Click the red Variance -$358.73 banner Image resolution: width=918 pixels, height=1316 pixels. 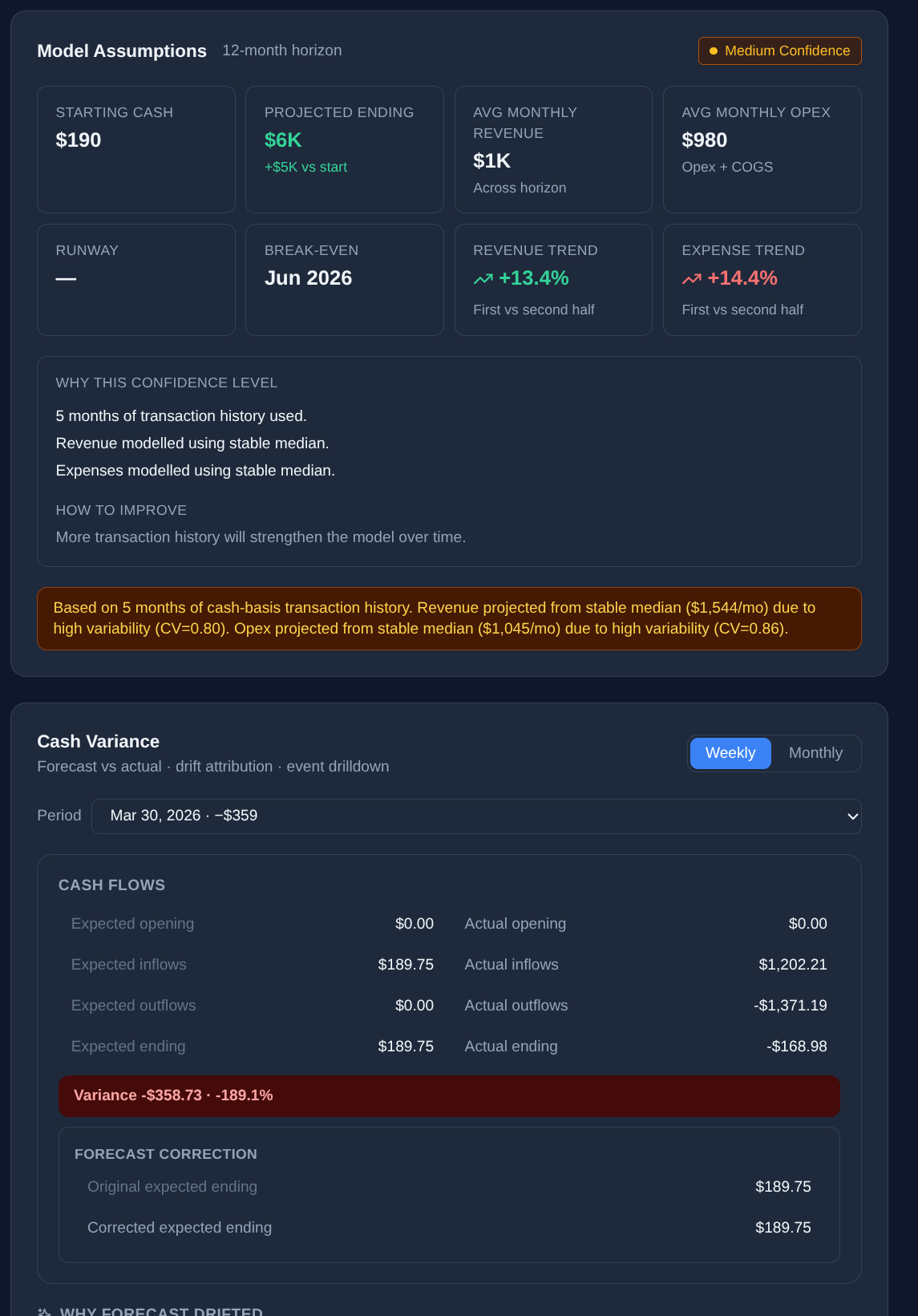(449, 1095)
